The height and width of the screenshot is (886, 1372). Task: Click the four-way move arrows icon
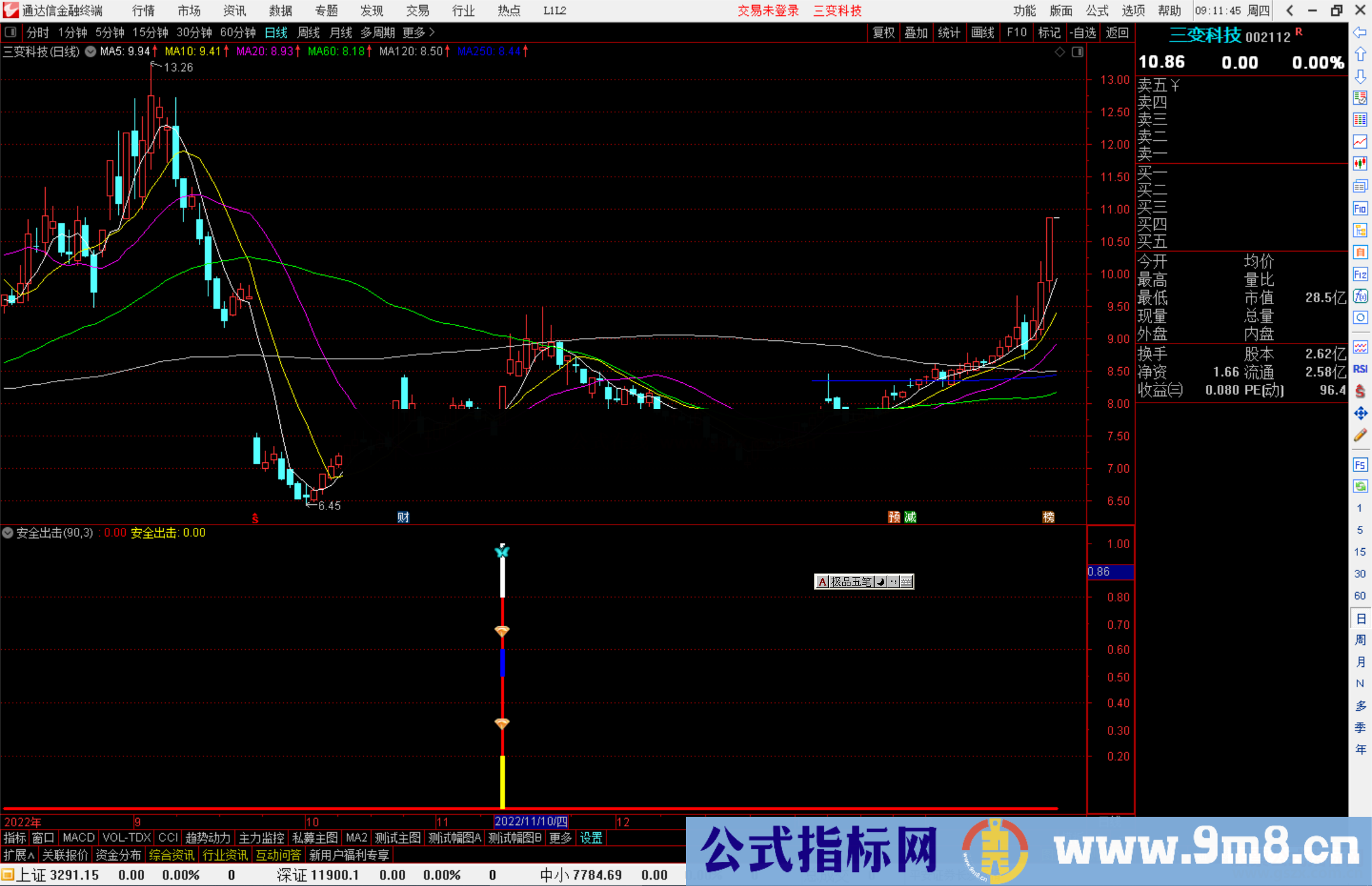point(1360,413)
